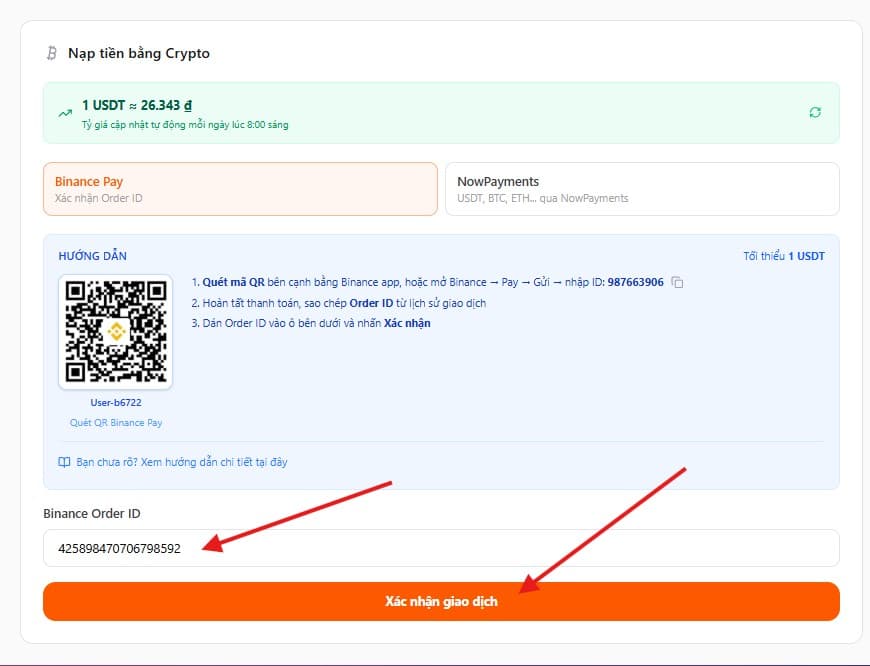
Task: Click the trend arrow icon in the rate banner
Action: pos(65,114)
